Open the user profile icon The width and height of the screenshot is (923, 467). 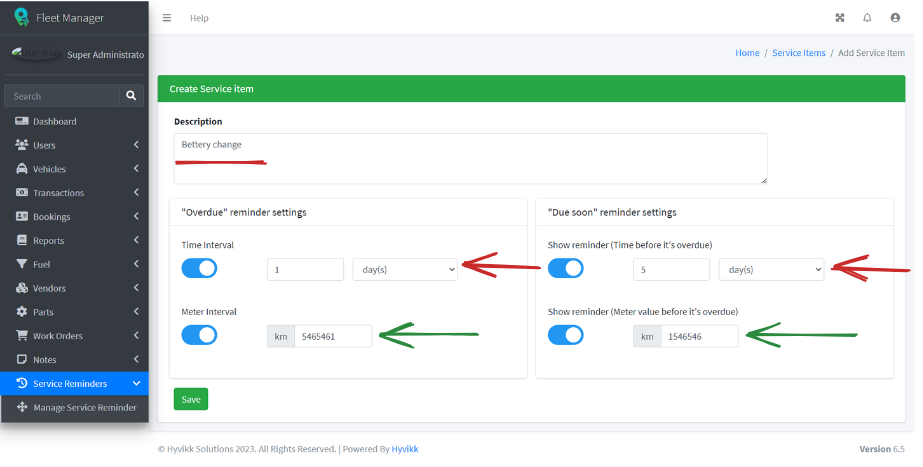click(895, 18)
